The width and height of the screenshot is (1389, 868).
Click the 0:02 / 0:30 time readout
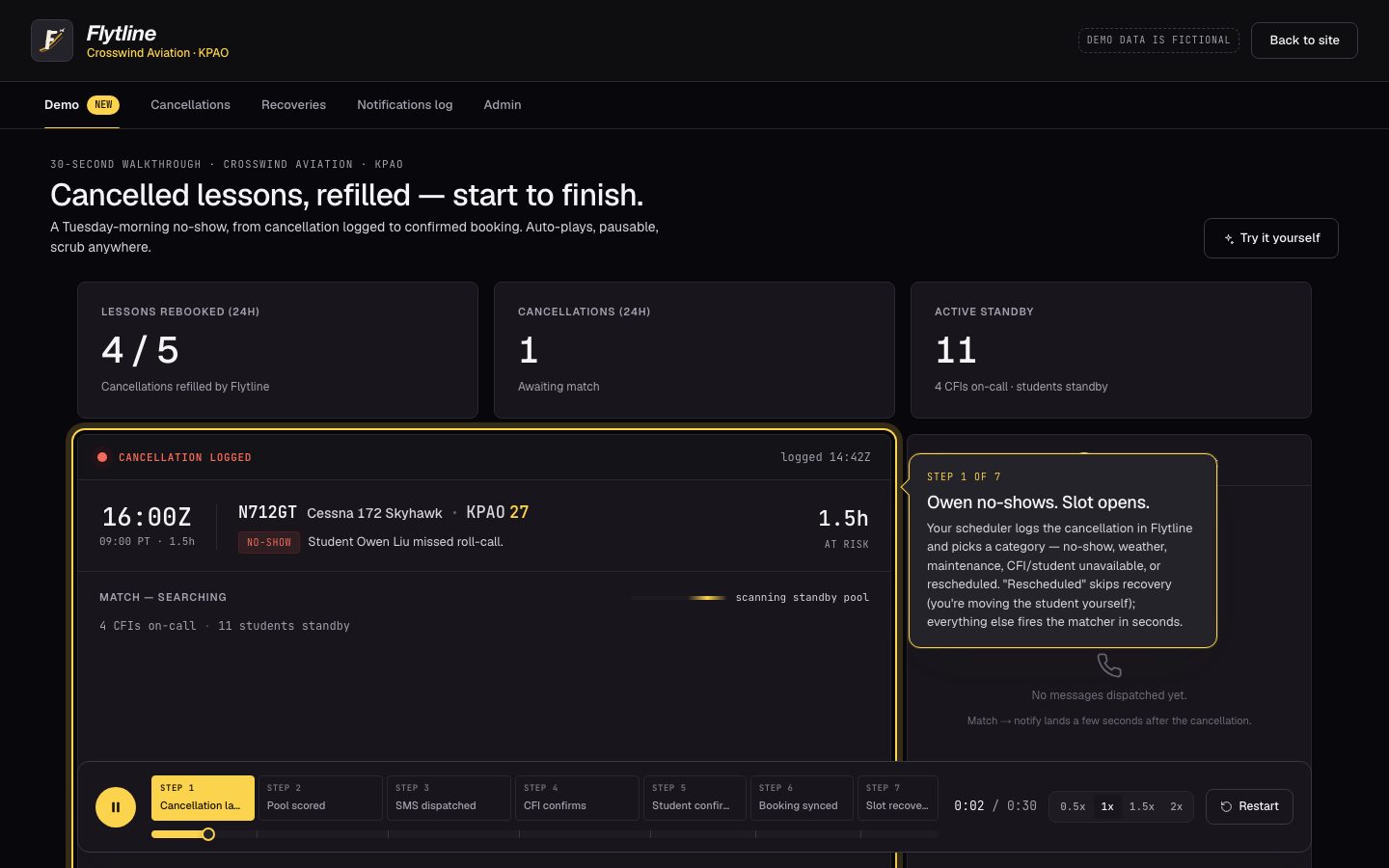(x=995, y=806)
